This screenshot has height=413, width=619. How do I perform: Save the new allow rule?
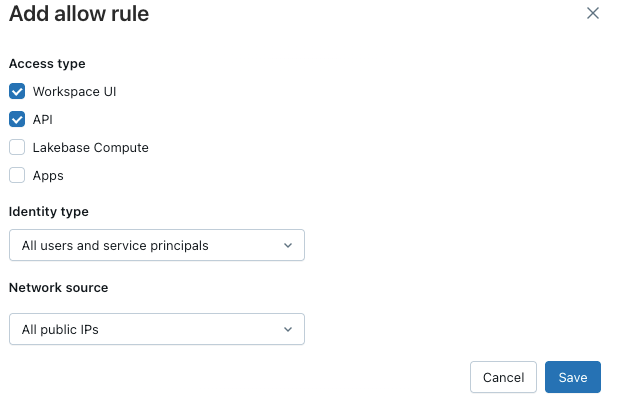(x=573, y=377)
